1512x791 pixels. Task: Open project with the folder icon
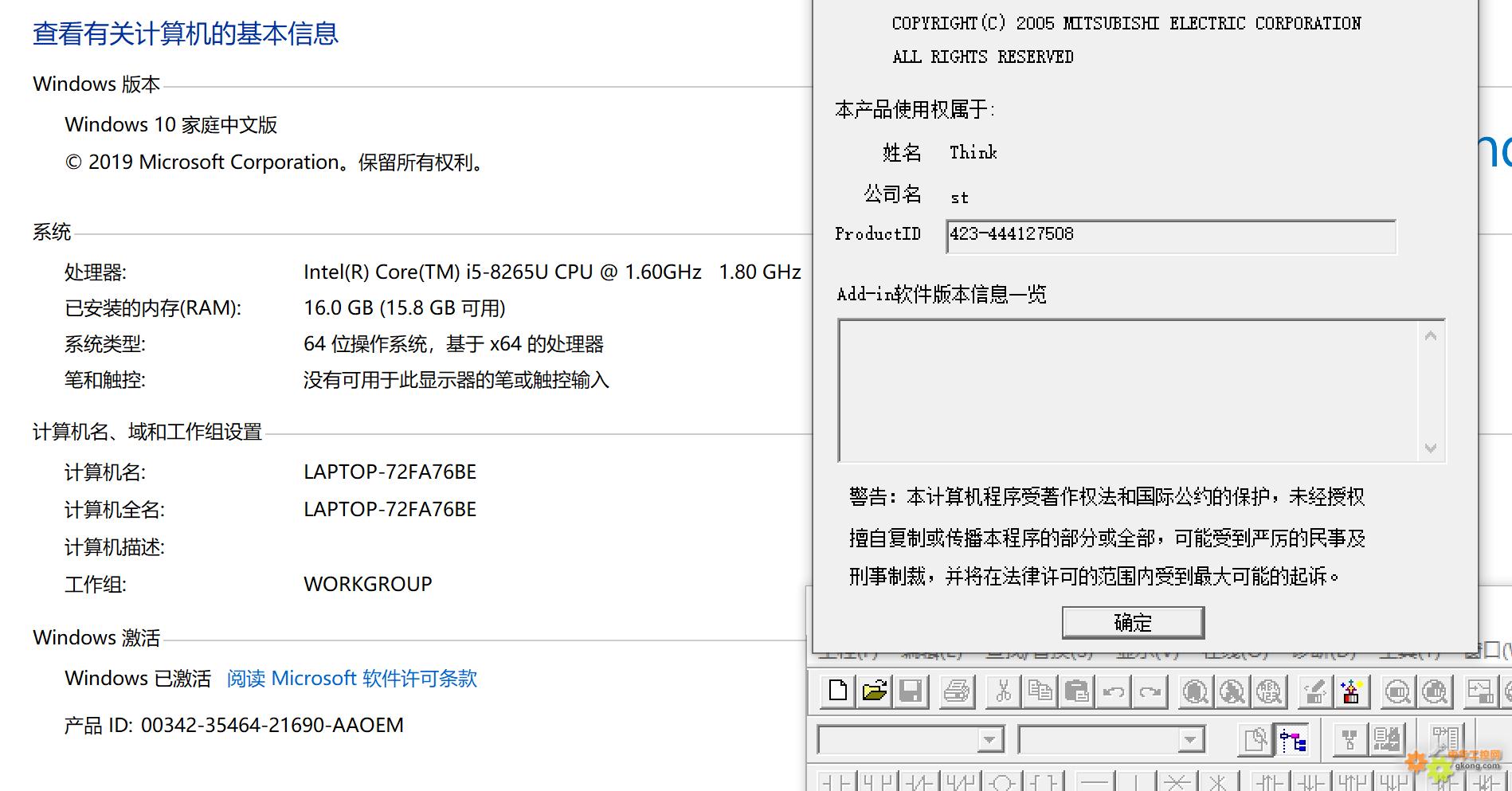click(874, 691)
